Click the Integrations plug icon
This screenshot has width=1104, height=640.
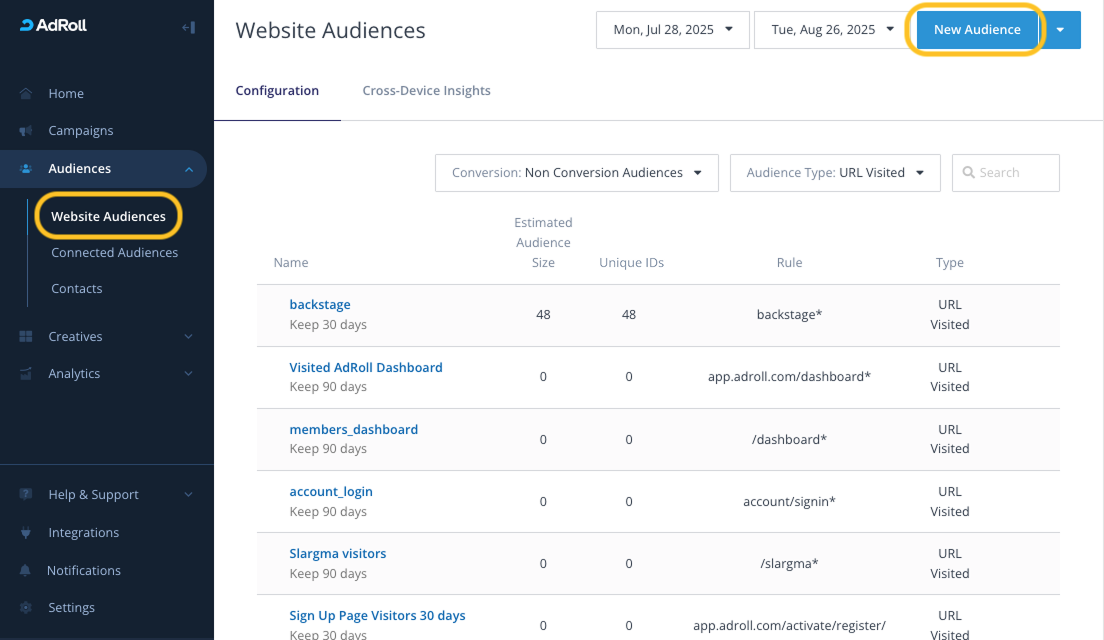coord(26,533)
